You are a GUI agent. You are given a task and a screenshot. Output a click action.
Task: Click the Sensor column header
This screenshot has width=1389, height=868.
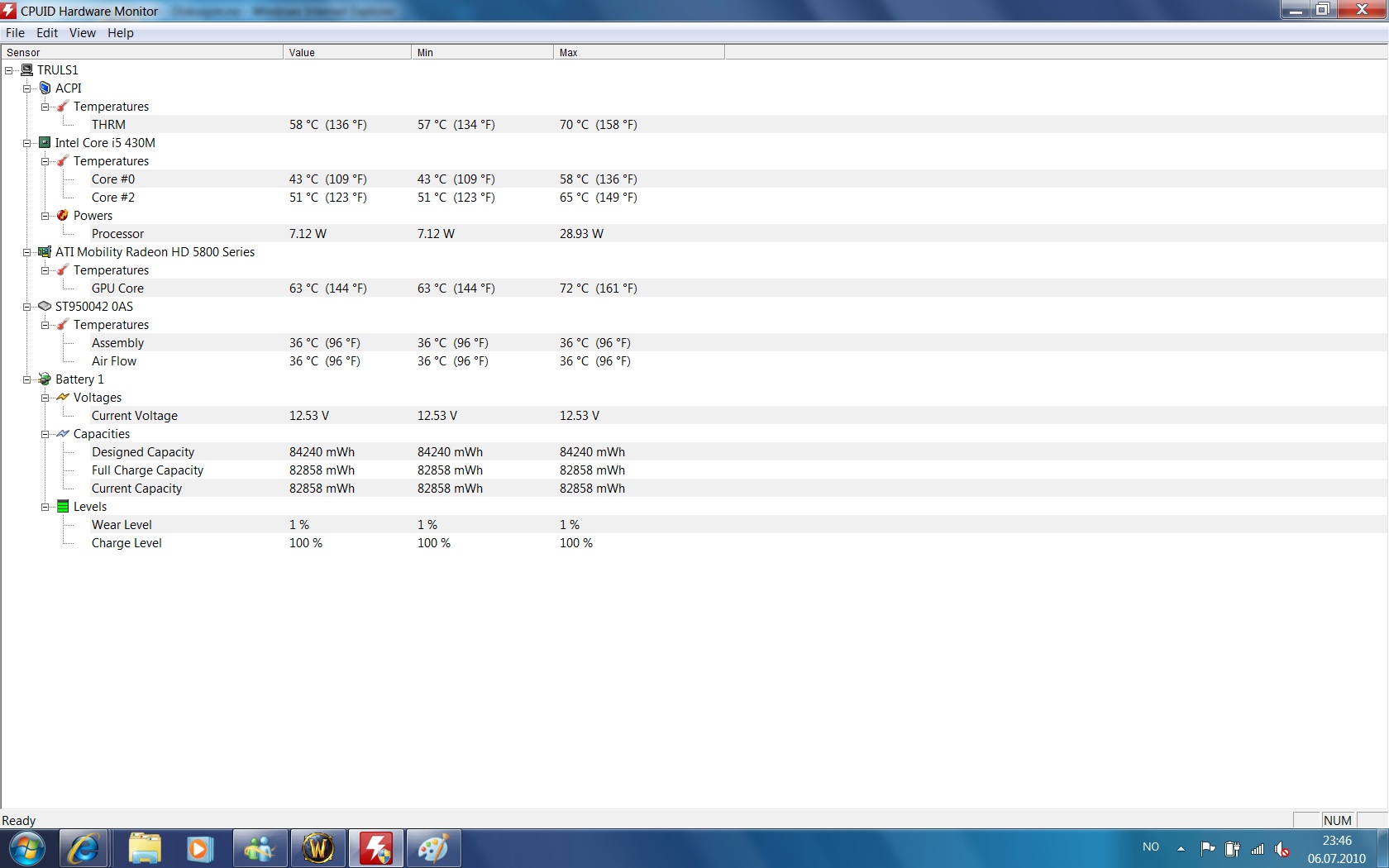[x=141, y=52]
